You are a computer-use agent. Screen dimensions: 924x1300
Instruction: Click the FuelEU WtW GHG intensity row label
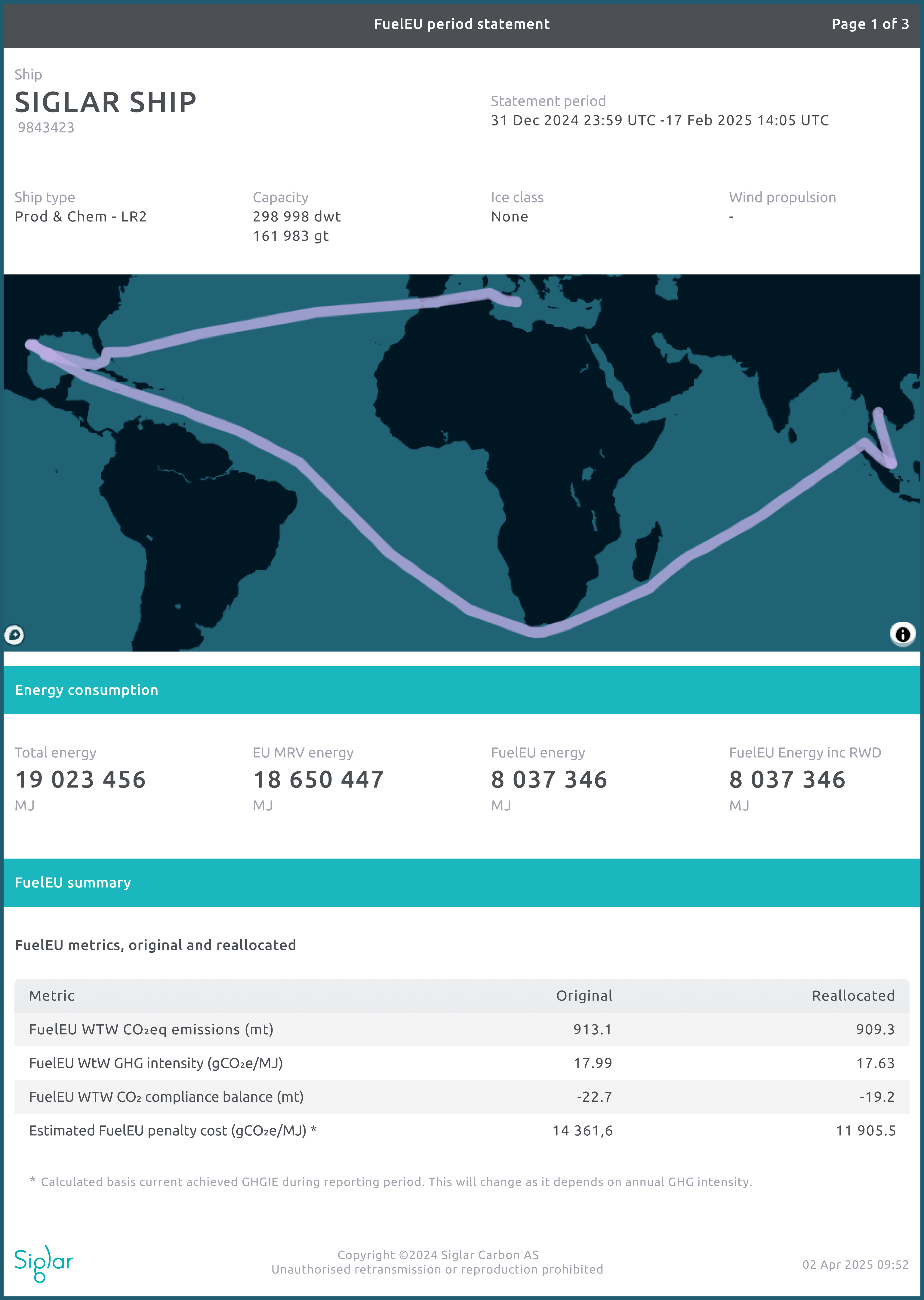point(156,1063)
